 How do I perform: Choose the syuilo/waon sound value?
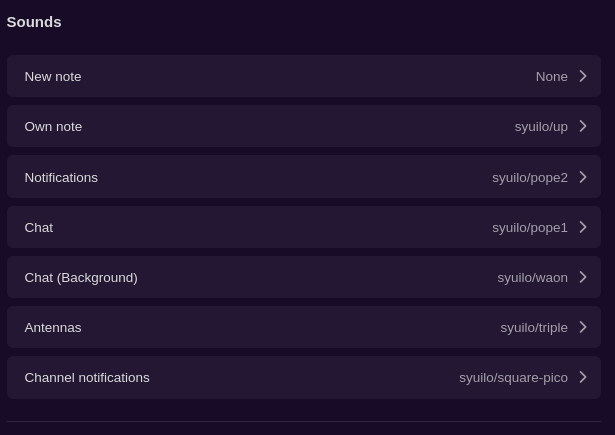click(x=532, y=278)
